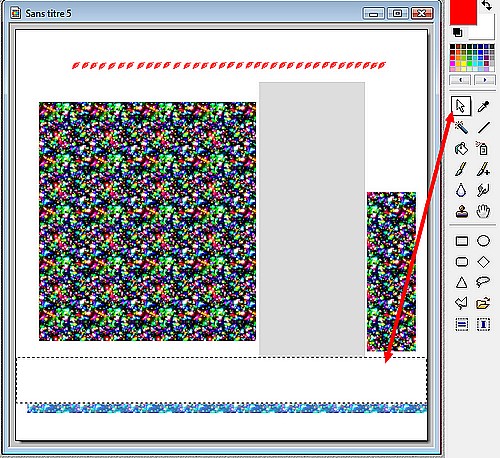Click the gray rectangle on the canvas
Screen dimensions: 500x458
click(312, 219)
